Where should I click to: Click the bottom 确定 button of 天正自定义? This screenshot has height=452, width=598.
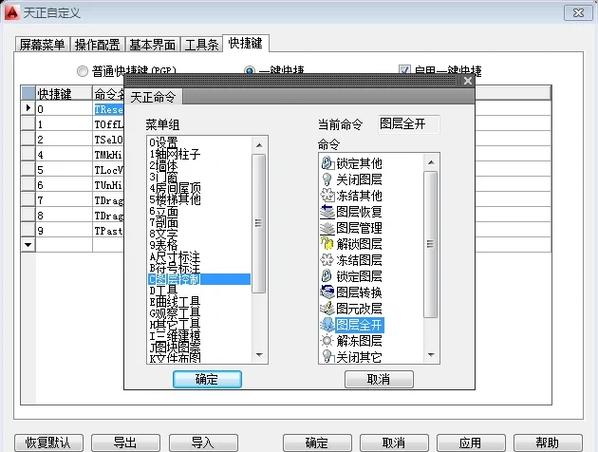[x=317, y=442]
